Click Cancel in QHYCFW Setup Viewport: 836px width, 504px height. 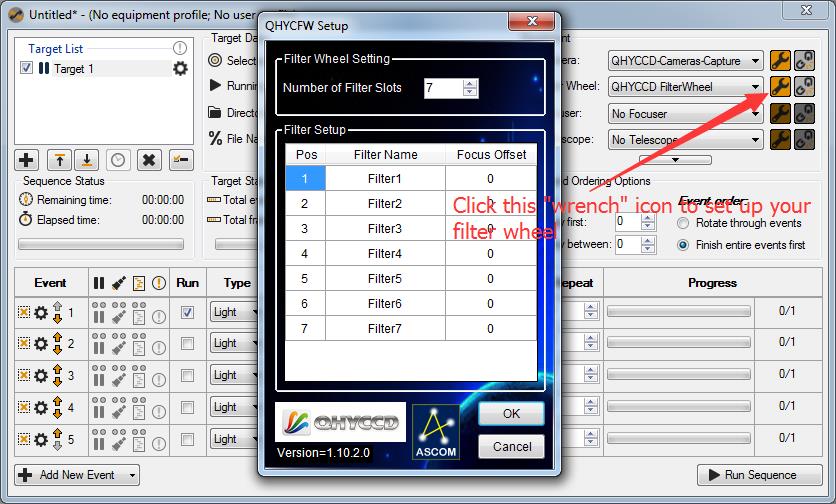[x=511, y=446]
